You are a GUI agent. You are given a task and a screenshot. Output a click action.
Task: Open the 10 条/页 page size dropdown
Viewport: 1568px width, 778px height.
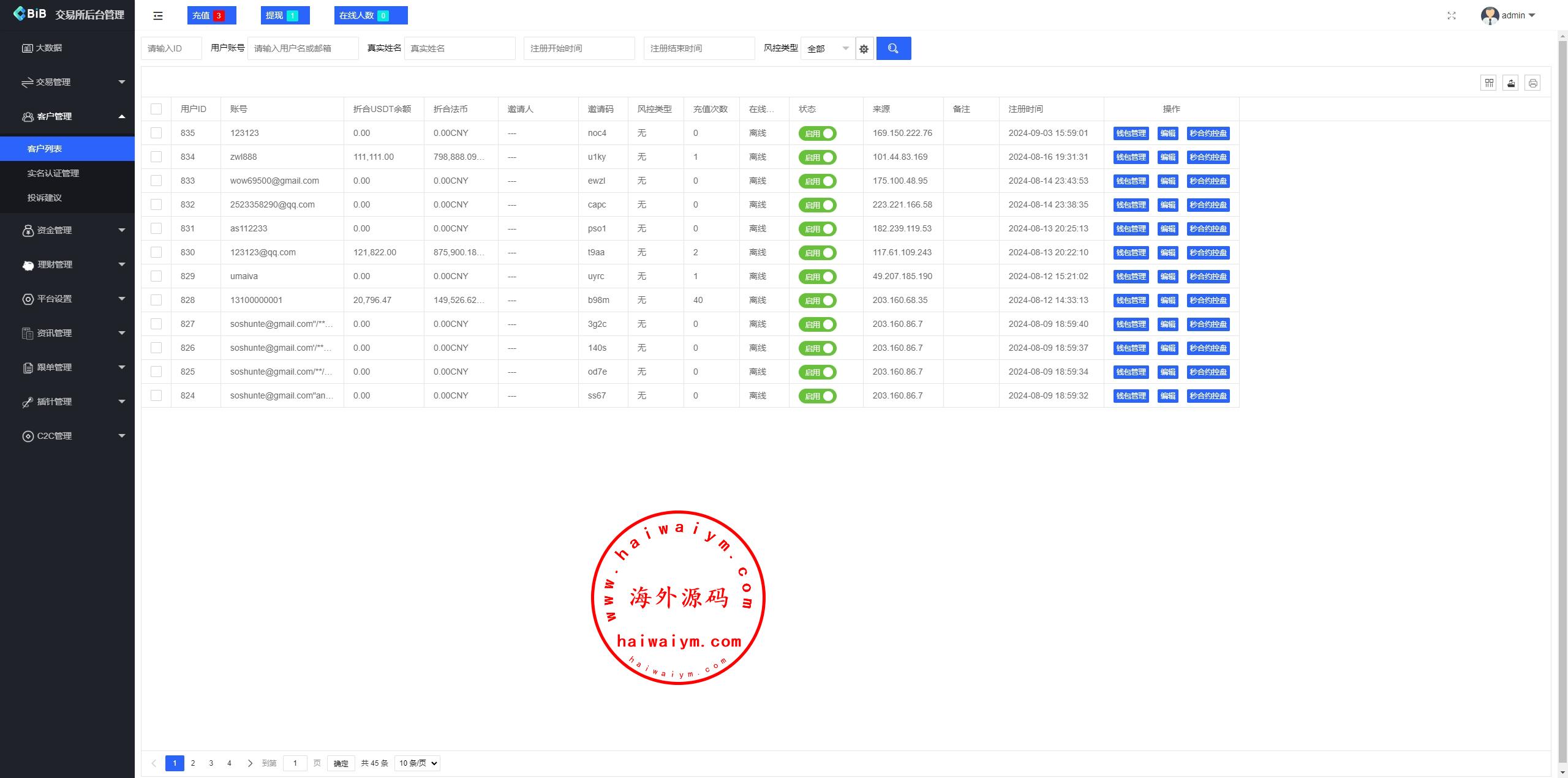(x=417, y=763)
